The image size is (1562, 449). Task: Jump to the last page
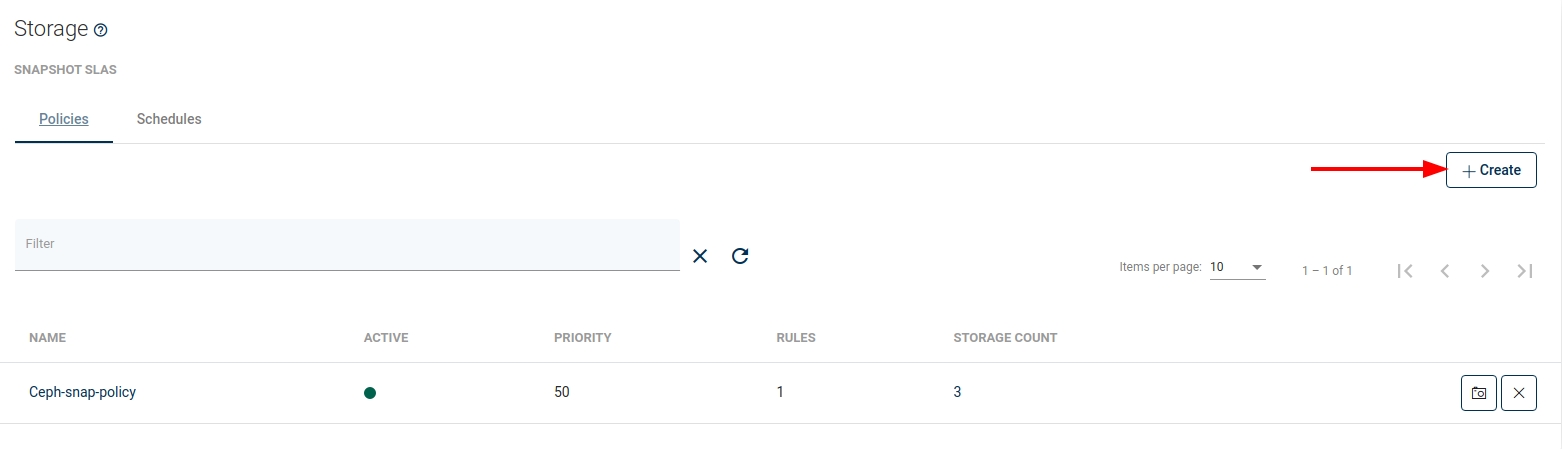click(1525, 270)
